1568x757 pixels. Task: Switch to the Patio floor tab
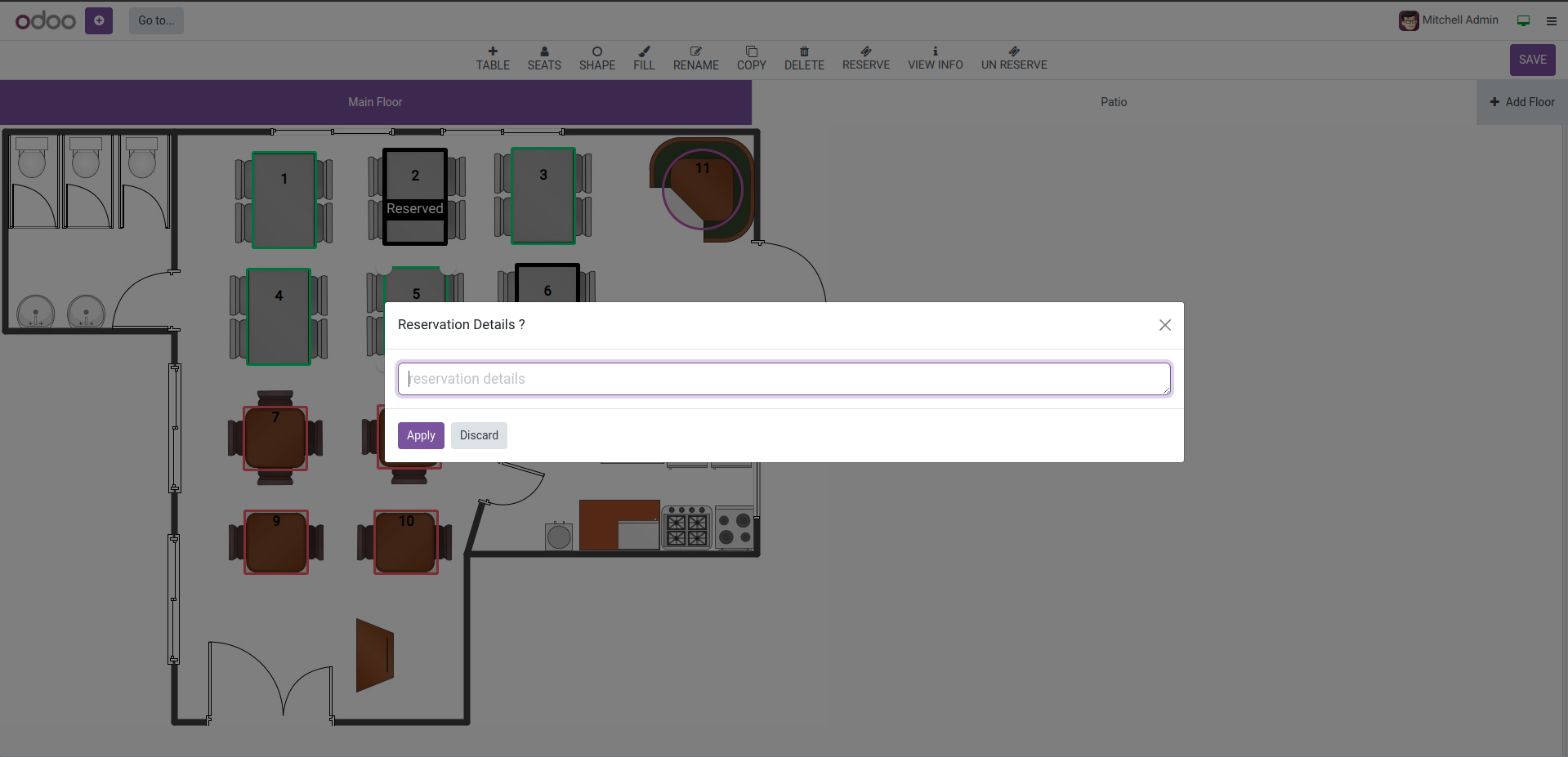point(1114,102)
